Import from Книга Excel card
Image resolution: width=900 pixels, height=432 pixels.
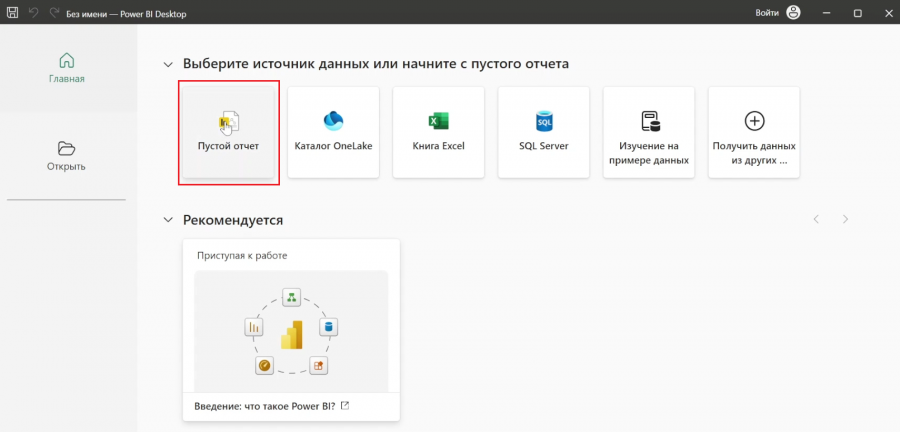[439, 133]
